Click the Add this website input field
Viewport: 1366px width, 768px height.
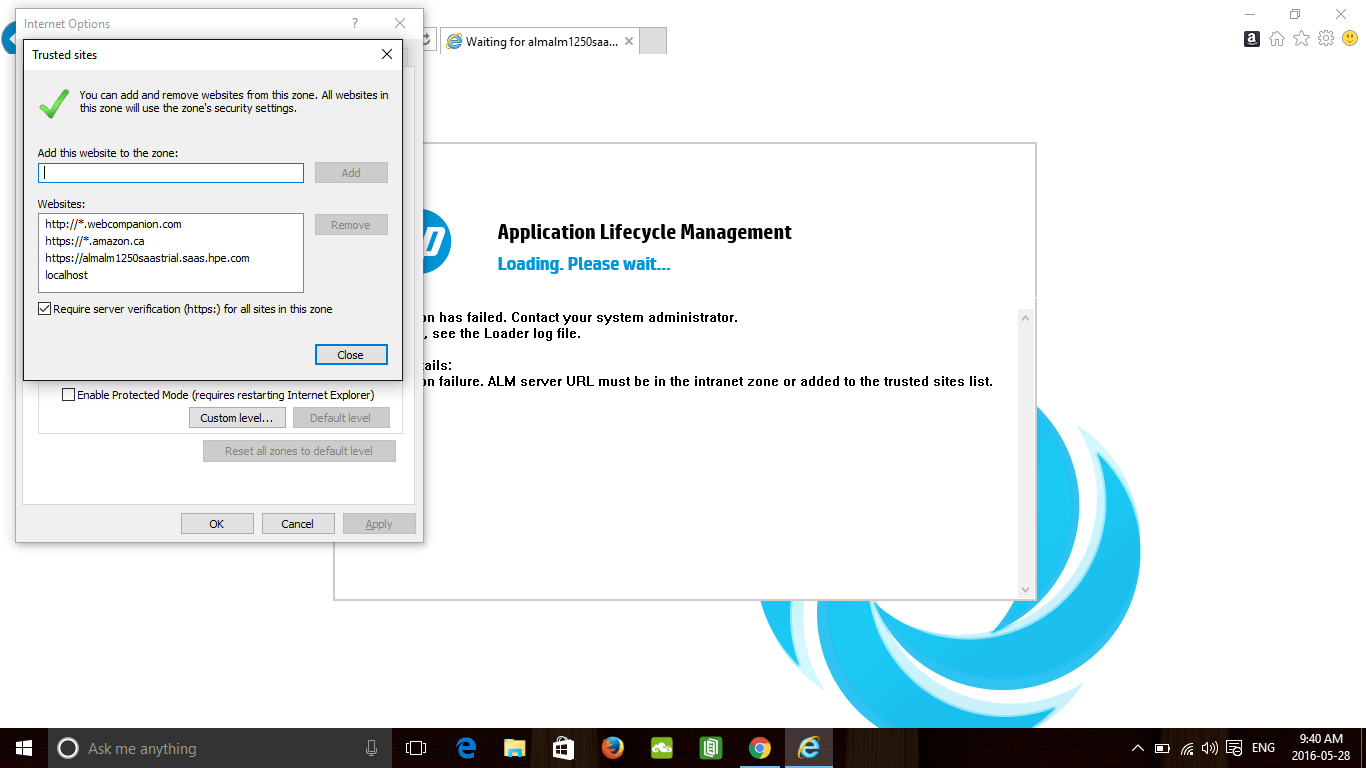pos(170,172)
